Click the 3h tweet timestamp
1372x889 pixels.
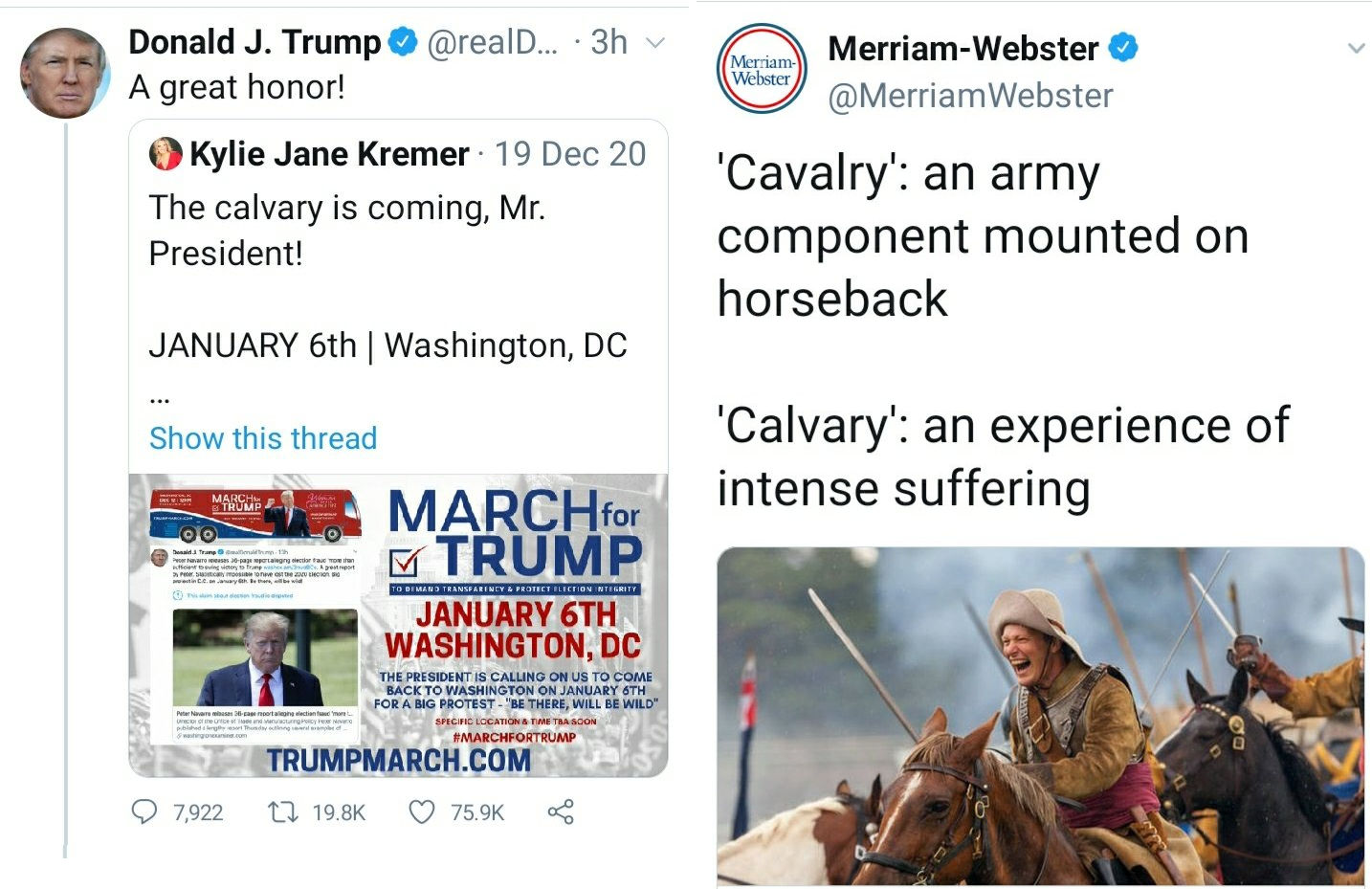click(x=609, y=42)
